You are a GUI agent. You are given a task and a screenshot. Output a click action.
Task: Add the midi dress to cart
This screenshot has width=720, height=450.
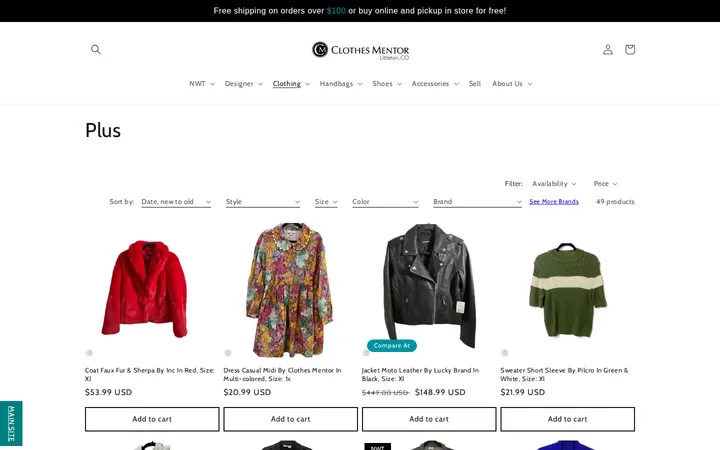(290, 419)
